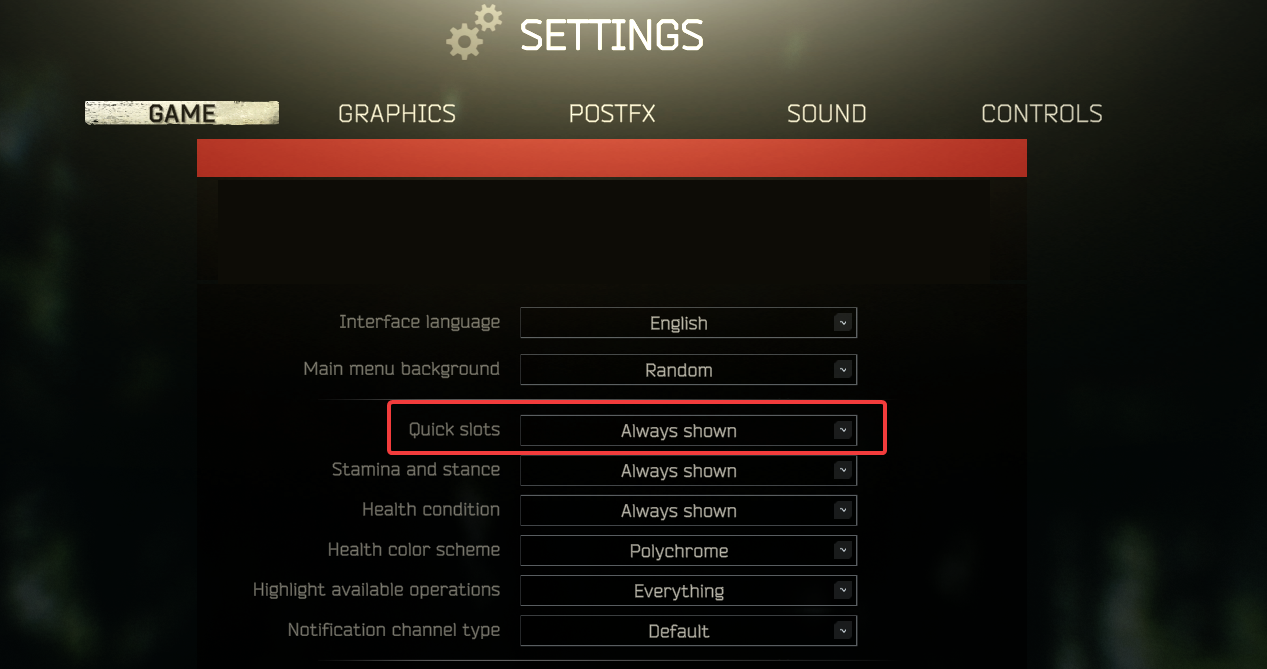Open Stamina and stance Always shown dropdown

pyautogui.click(x=688, y=471)
